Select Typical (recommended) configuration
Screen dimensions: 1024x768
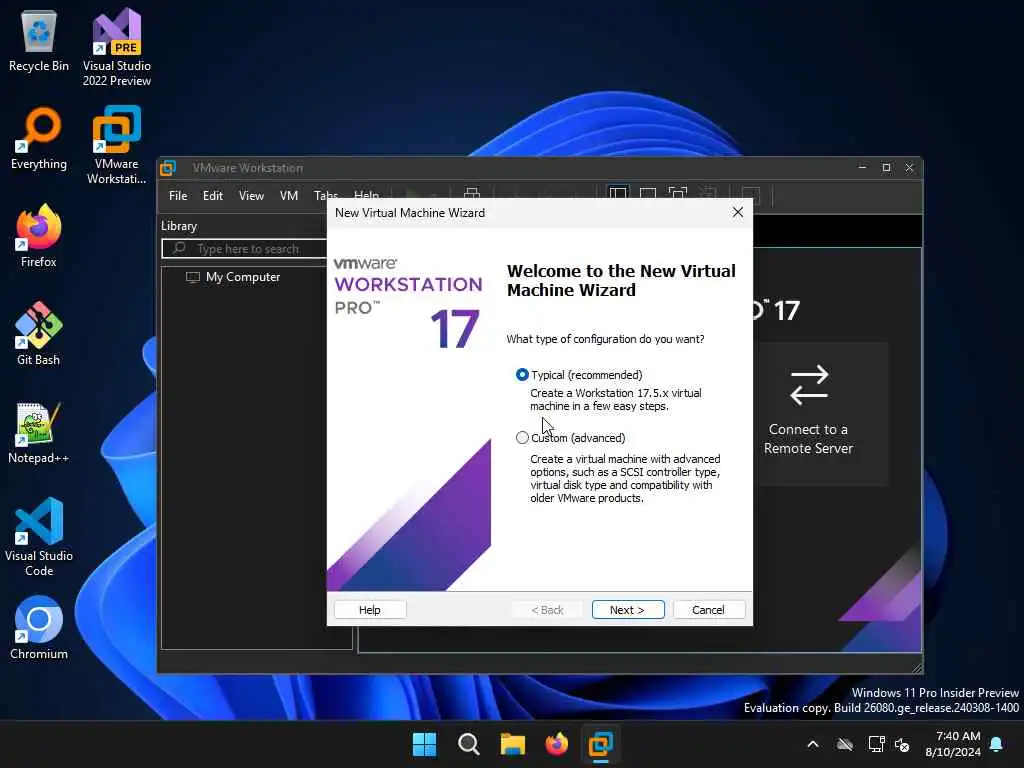[522, 375]
